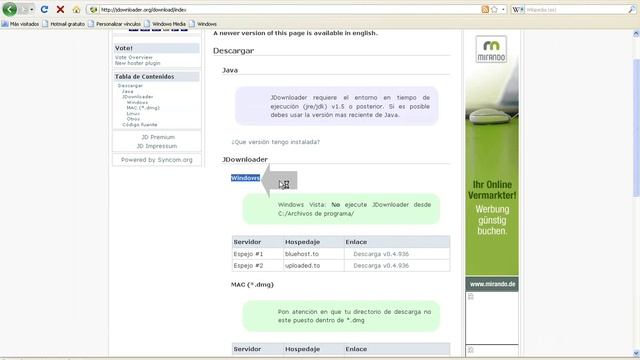Screen dimensions: 640x360
Task: Open the www.mirando.de ad link
Action: 492,284
